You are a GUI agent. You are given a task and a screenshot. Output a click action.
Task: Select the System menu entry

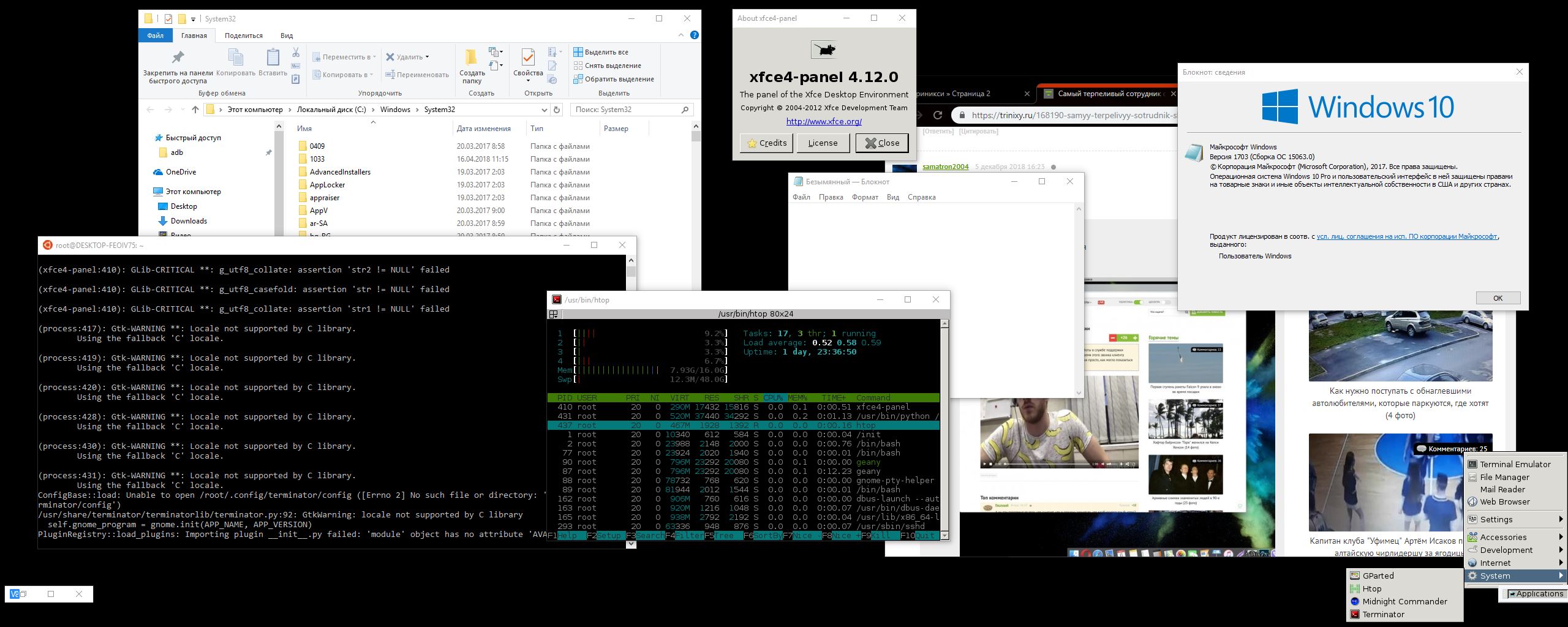(x=1515, y=576)
